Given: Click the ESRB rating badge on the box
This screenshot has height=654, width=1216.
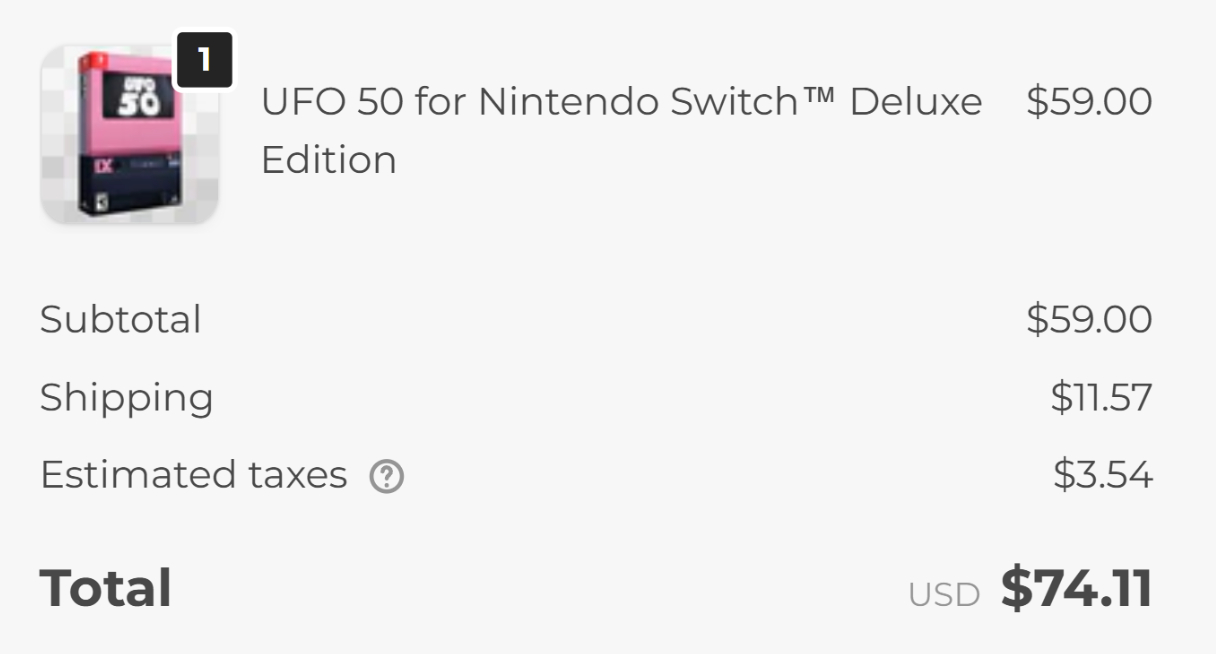Looking at the screenshot, I should point(103,200).
